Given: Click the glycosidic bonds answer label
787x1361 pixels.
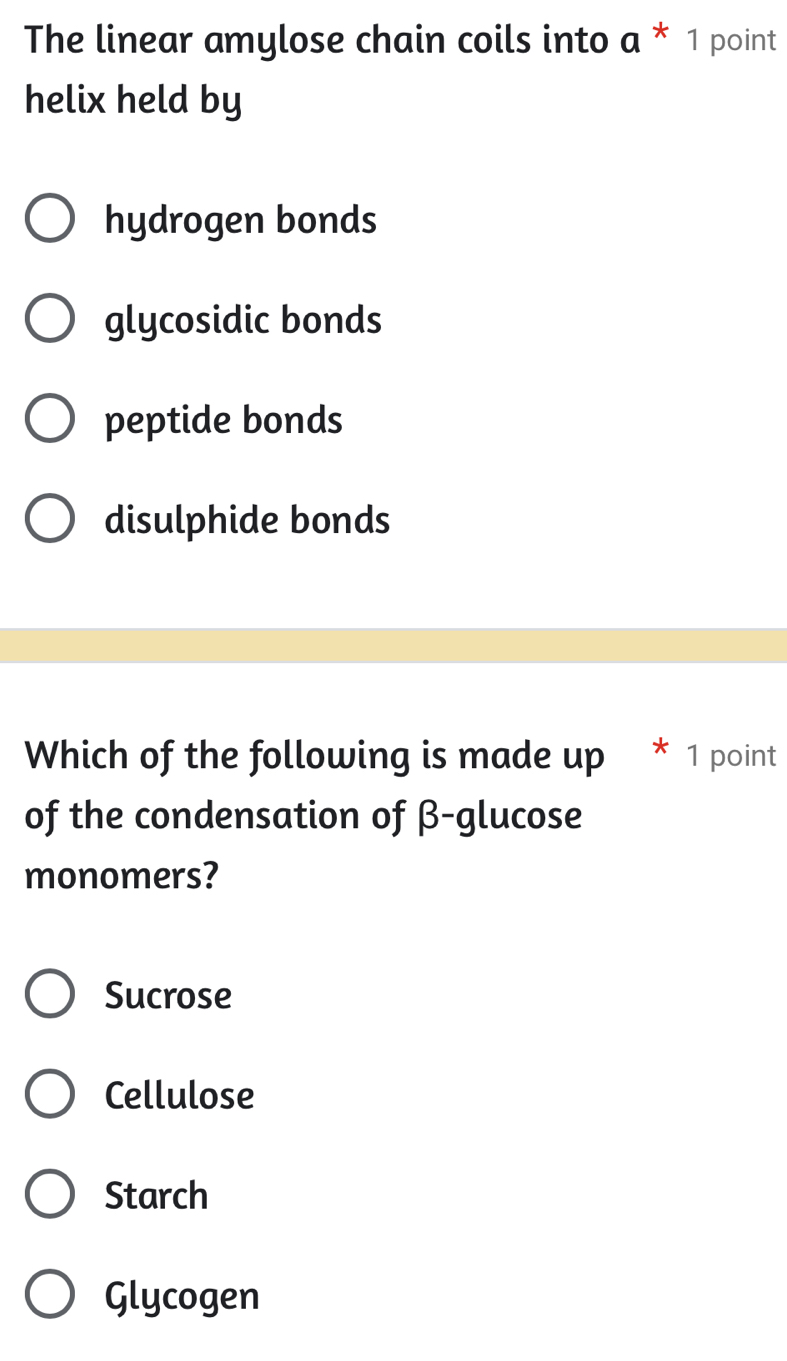Looking at the screenshot, I should (x=243, y=319).
